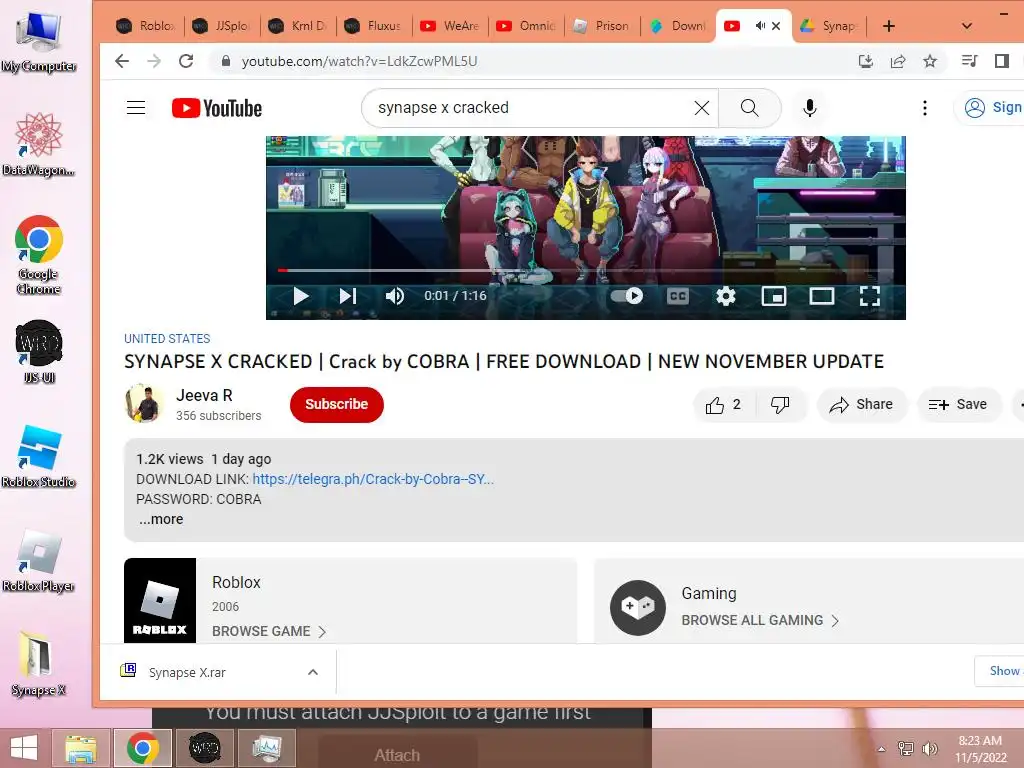Open Roblox Studio desktop shortcut

tap(39, 457)
